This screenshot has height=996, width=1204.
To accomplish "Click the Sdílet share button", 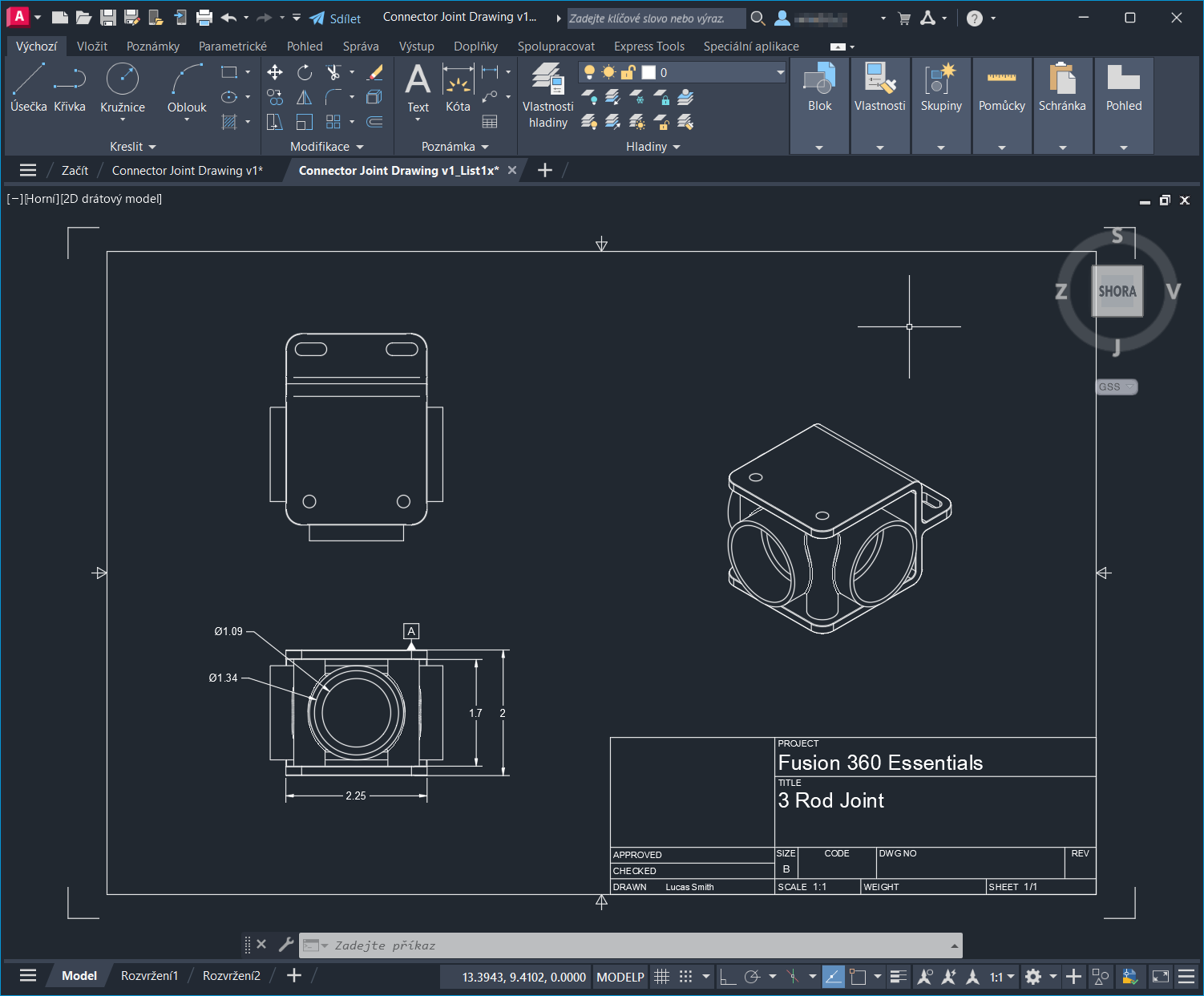I will (336, 18).
